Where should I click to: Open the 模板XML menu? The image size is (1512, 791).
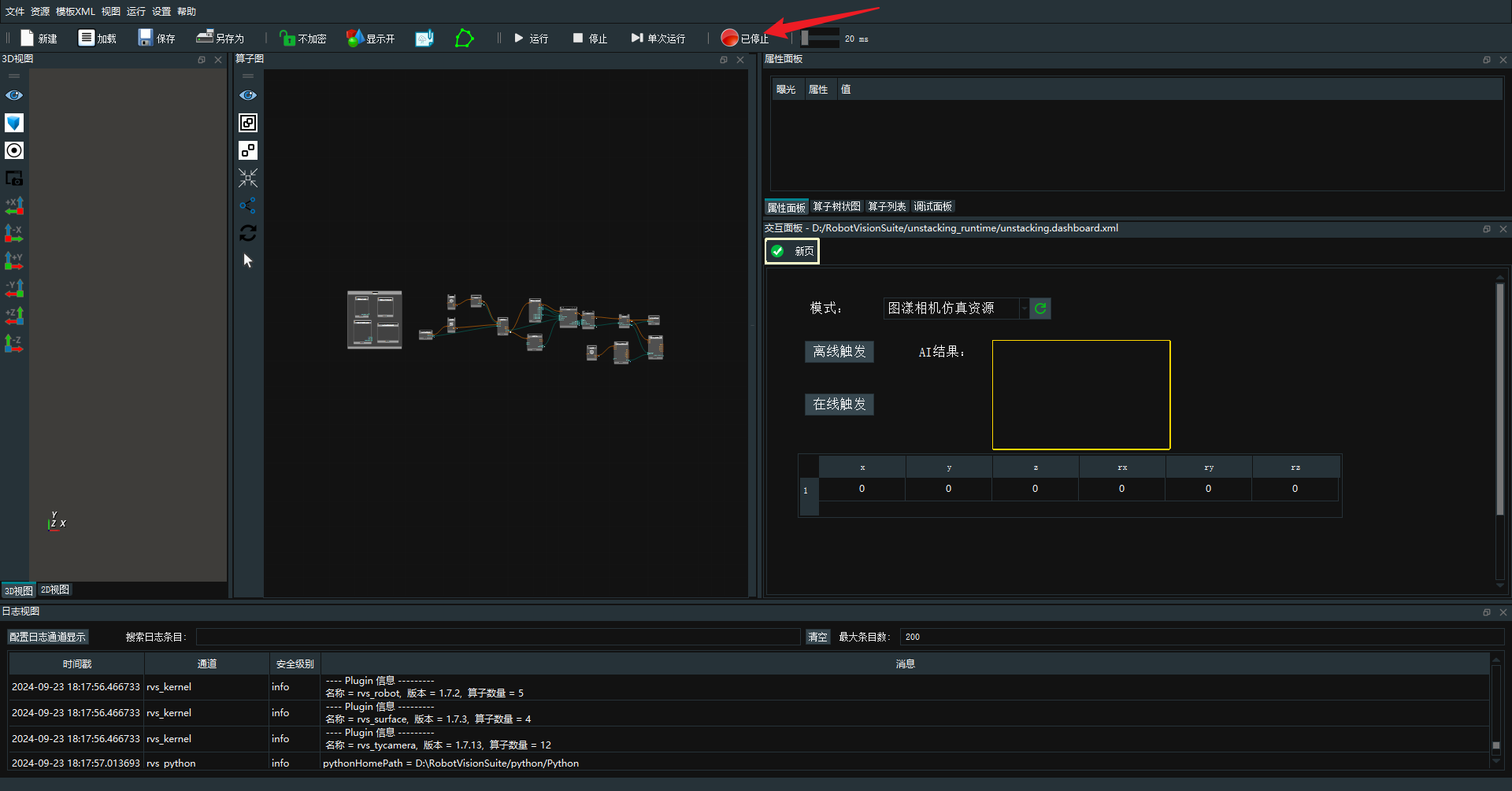[x=76, y=11]
